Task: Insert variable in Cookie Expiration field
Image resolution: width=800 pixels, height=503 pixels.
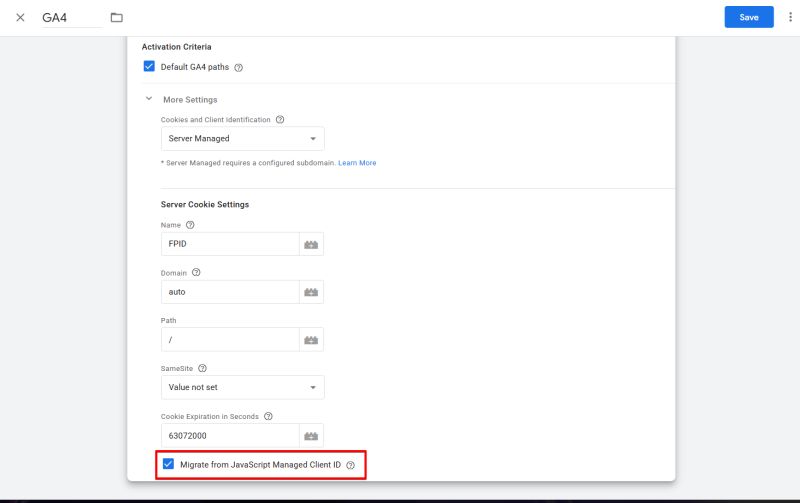Action: tap(311, 436)
